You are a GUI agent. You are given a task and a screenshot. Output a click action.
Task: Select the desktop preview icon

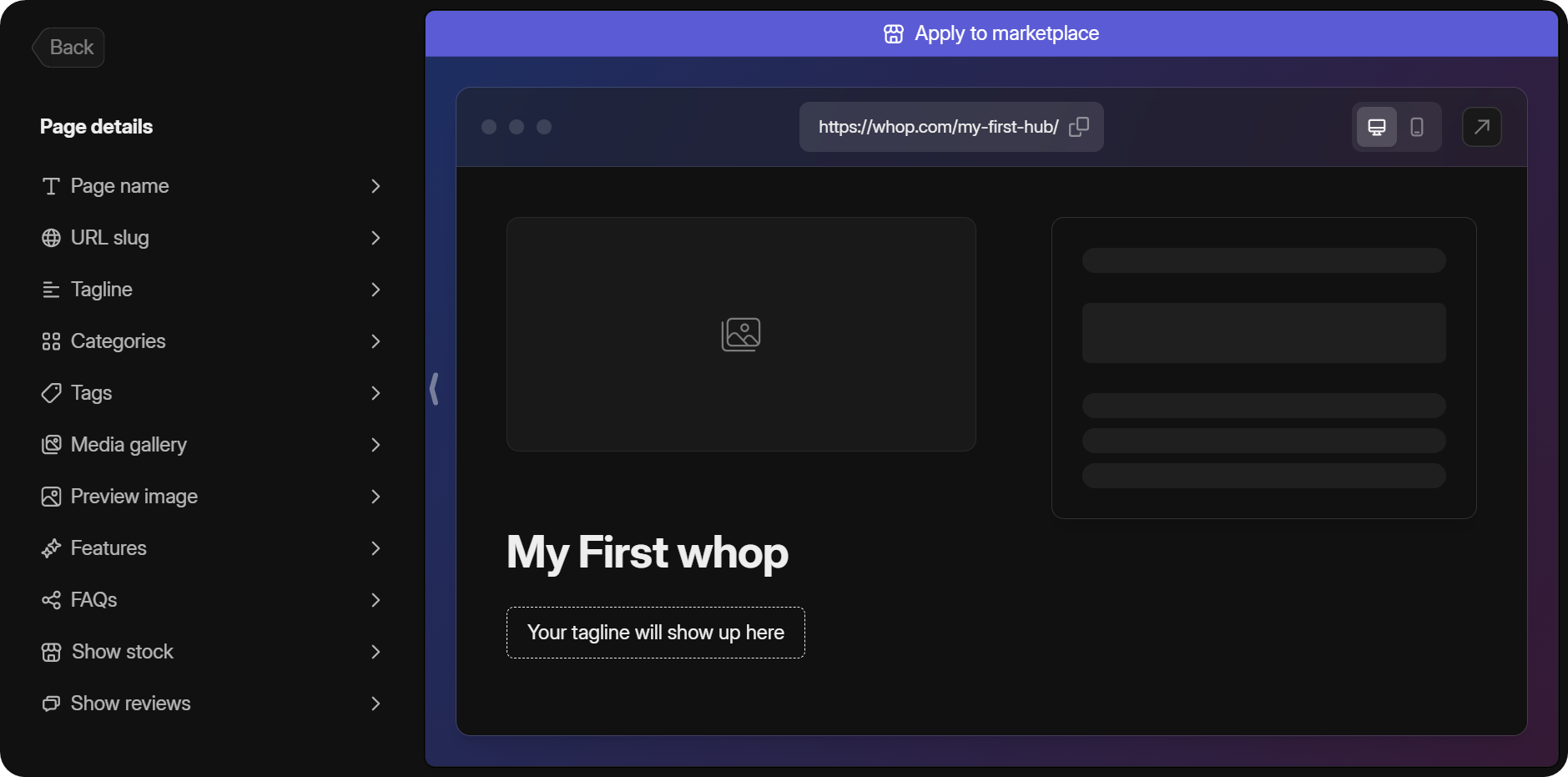(x=1377, y=126)
